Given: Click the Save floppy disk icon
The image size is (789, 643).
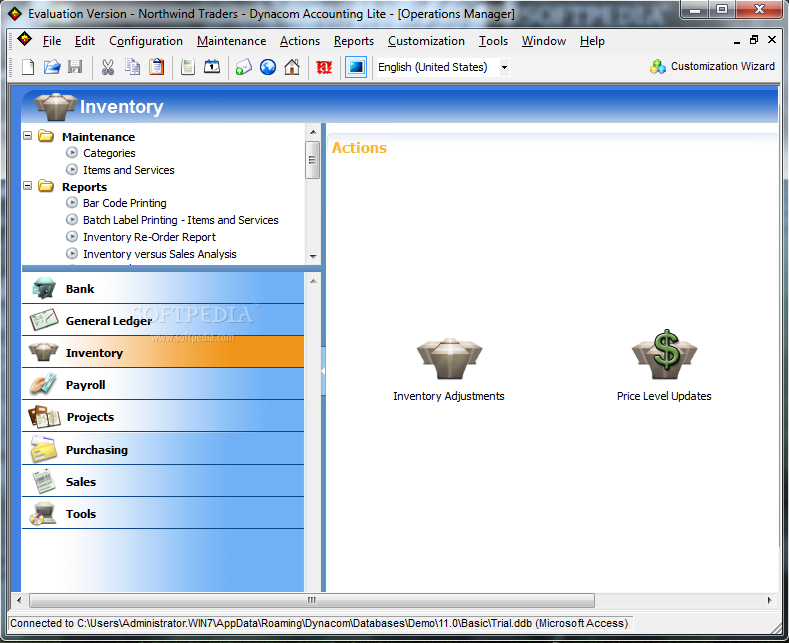Looking at the screenshot, I should coord(75,67).
